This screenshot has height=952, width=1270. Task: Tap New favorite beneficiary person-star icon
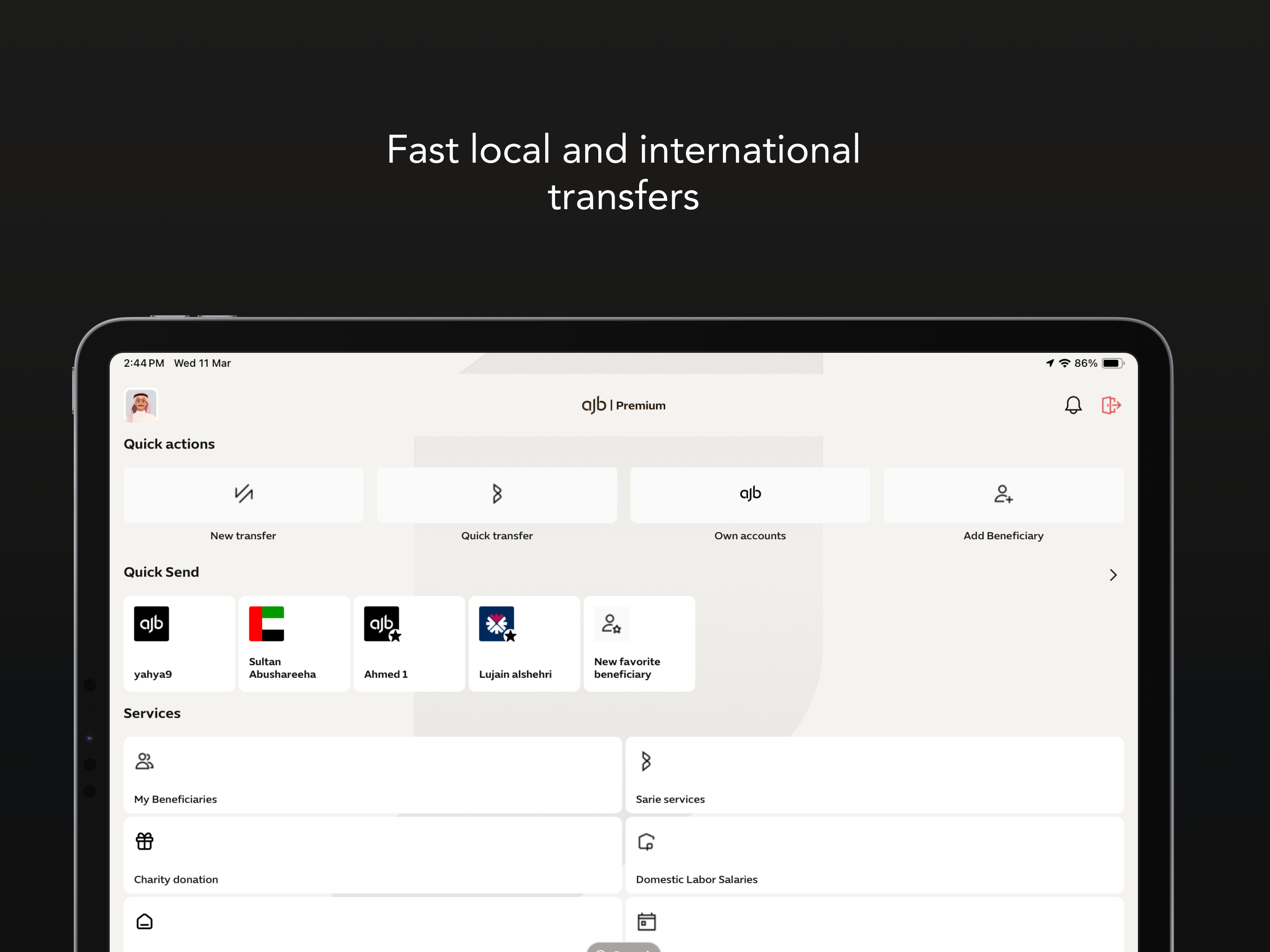tap(611, 623)
